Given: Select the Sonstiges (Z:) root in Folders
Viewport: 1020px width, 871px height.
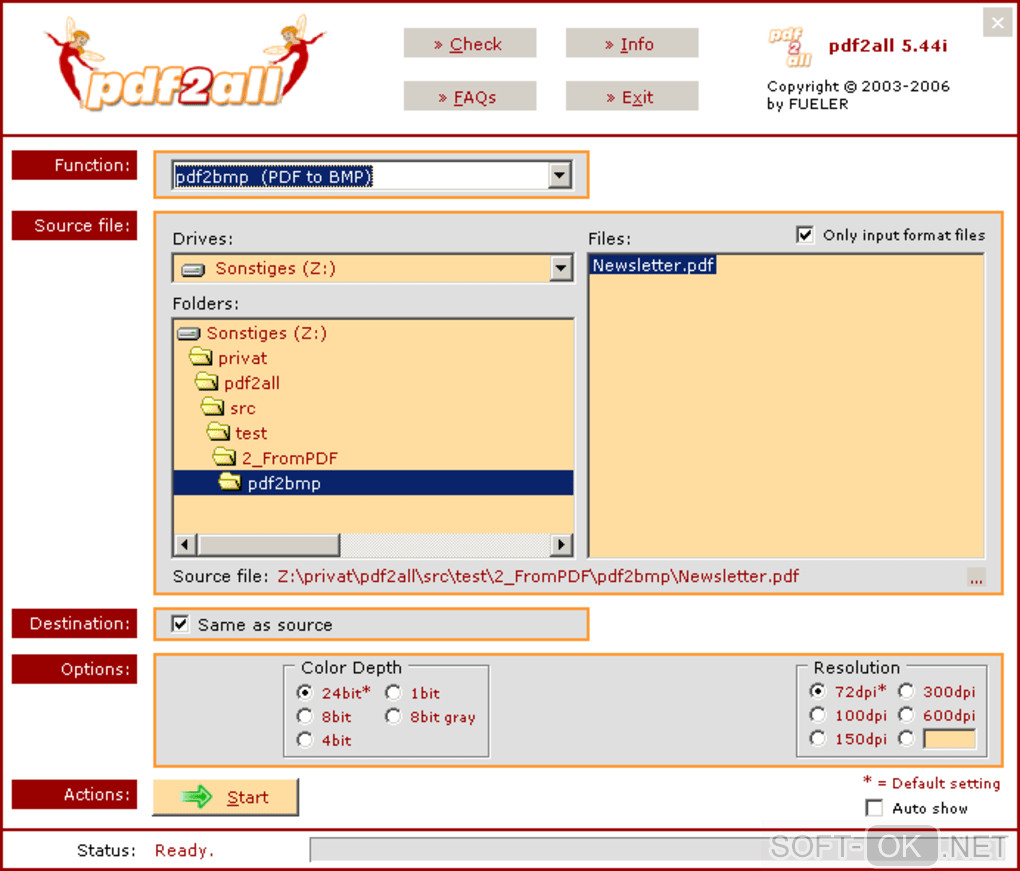Looking at the screenshot, I should click(x=266, y=333).
